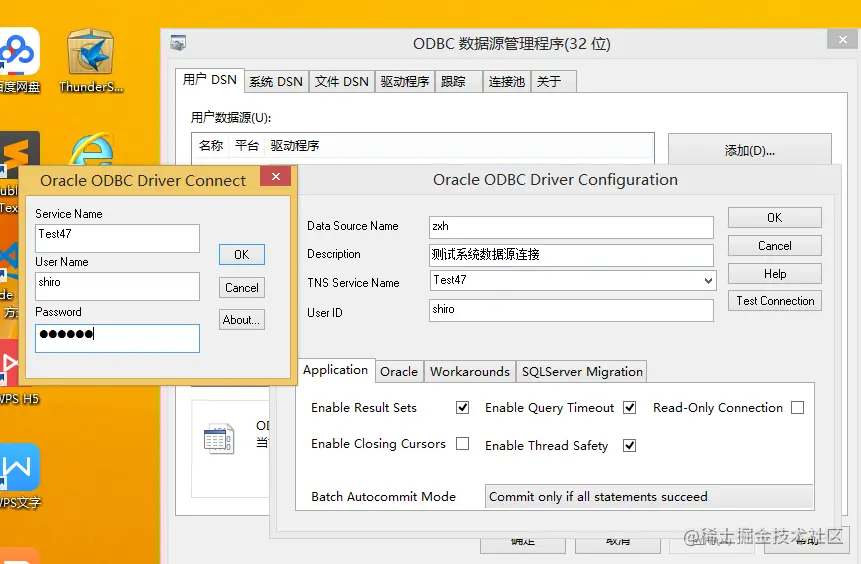Click the 添加(D)... button
Image resolution: width=861 pixels, height=564 pixels.
point(750,150)
